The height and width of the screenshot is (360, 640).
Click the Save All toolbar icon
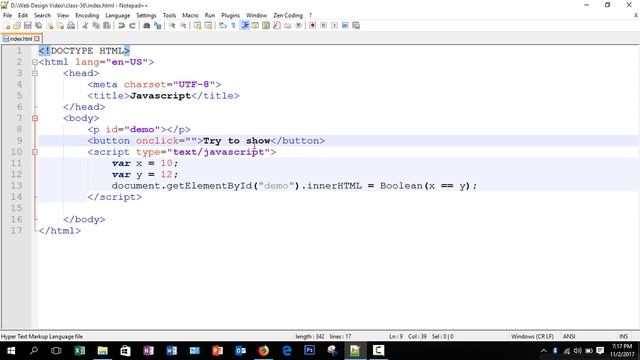tap(38, 26)
